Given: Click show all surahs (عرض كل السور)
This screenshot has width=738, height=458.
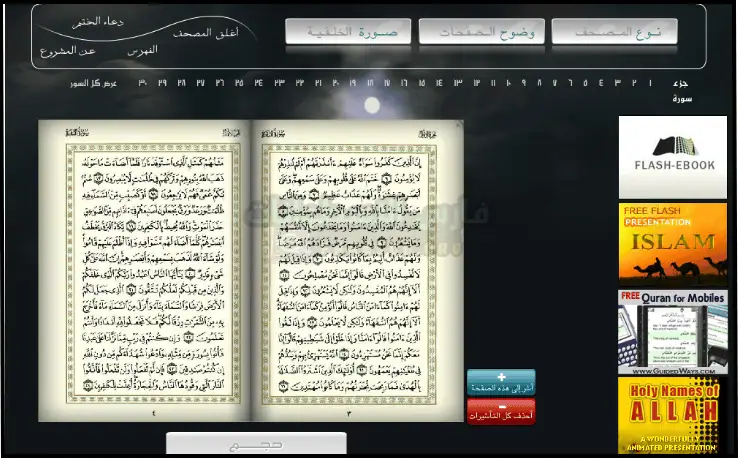Looking at the screenshot, I should tap(99, 83).
